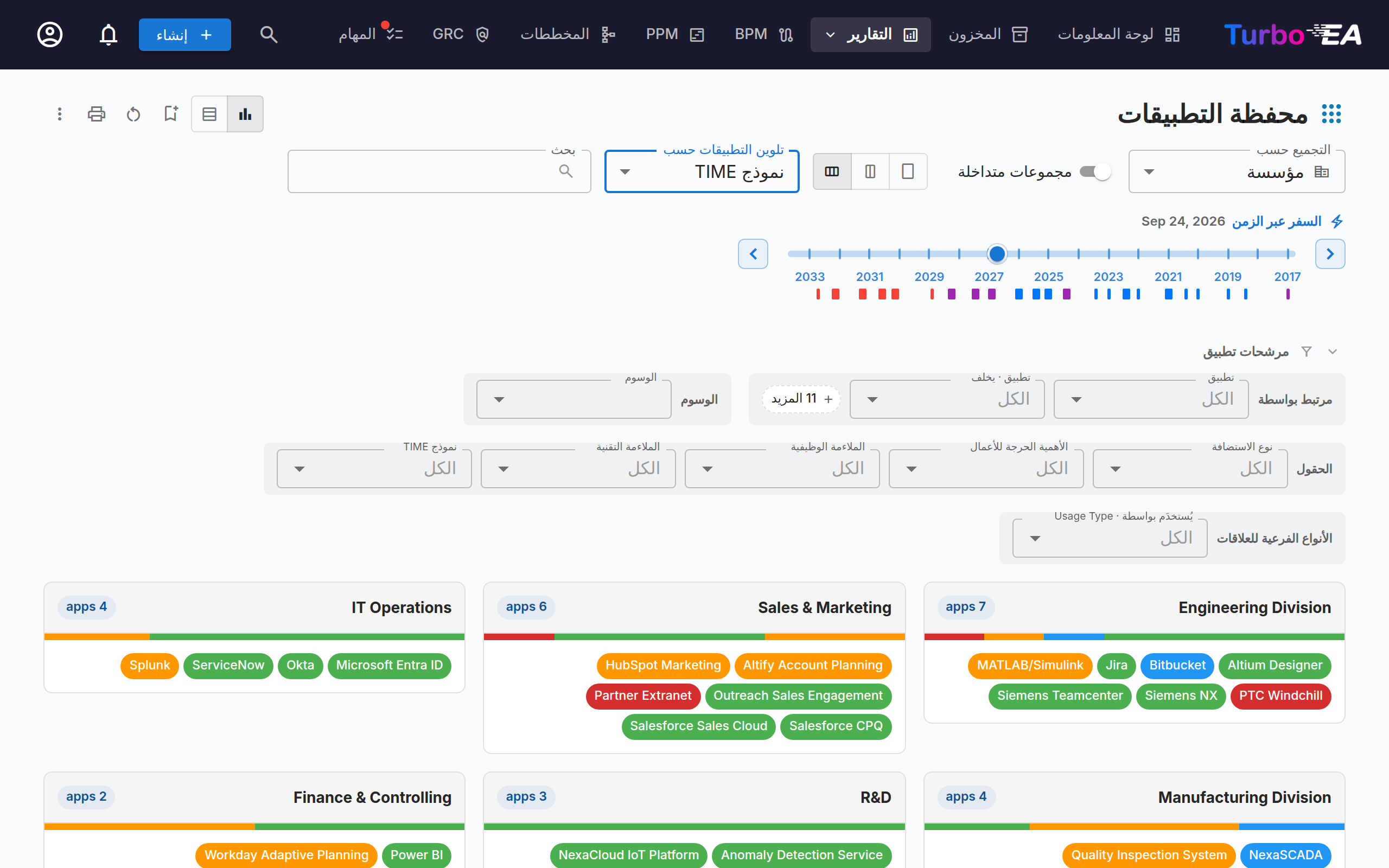This screenshot has width=1389, height=868.
Task: Open the Bitbucket app chip
Action: click(x=1177, y=665)
